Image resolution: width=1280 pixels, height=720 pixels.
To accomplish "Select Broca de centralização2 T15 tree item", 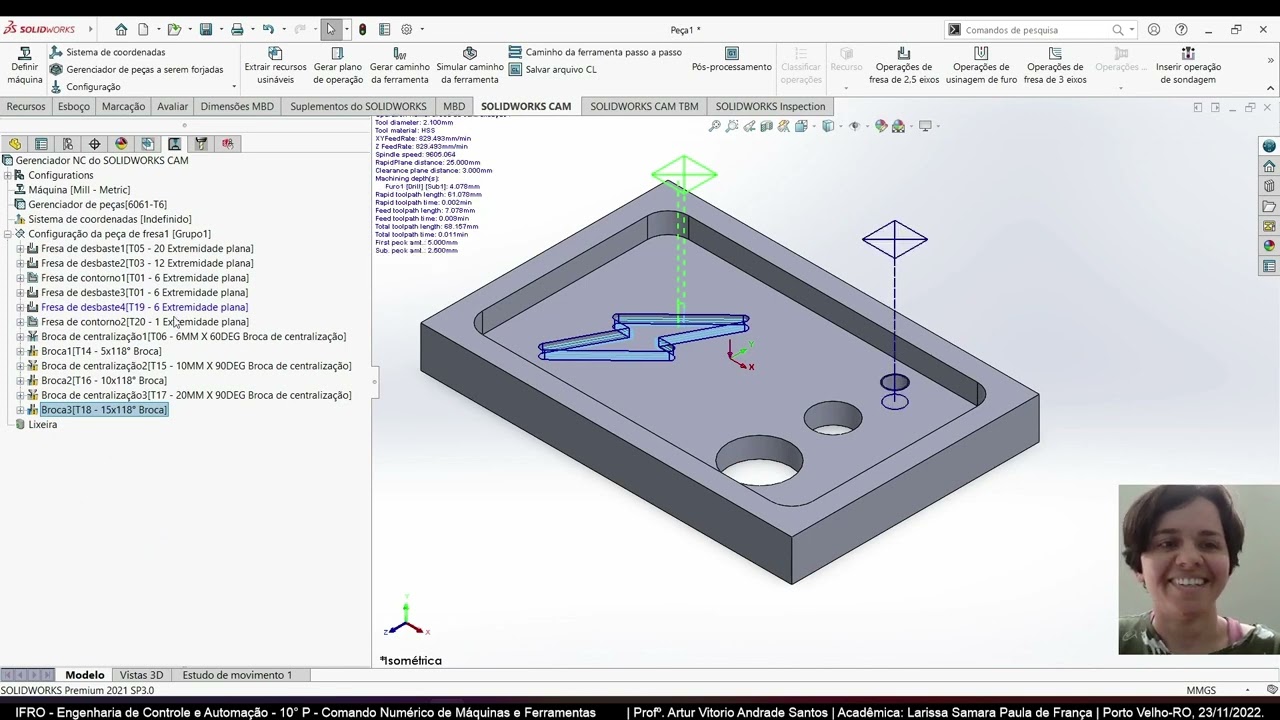I will [196, 366].
